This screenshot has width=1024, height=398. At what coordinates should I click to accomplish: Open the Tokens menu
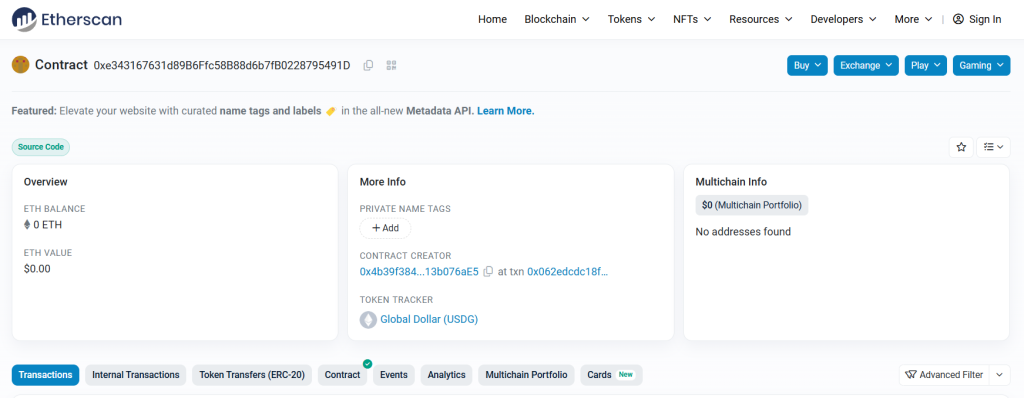click(632, 20)
